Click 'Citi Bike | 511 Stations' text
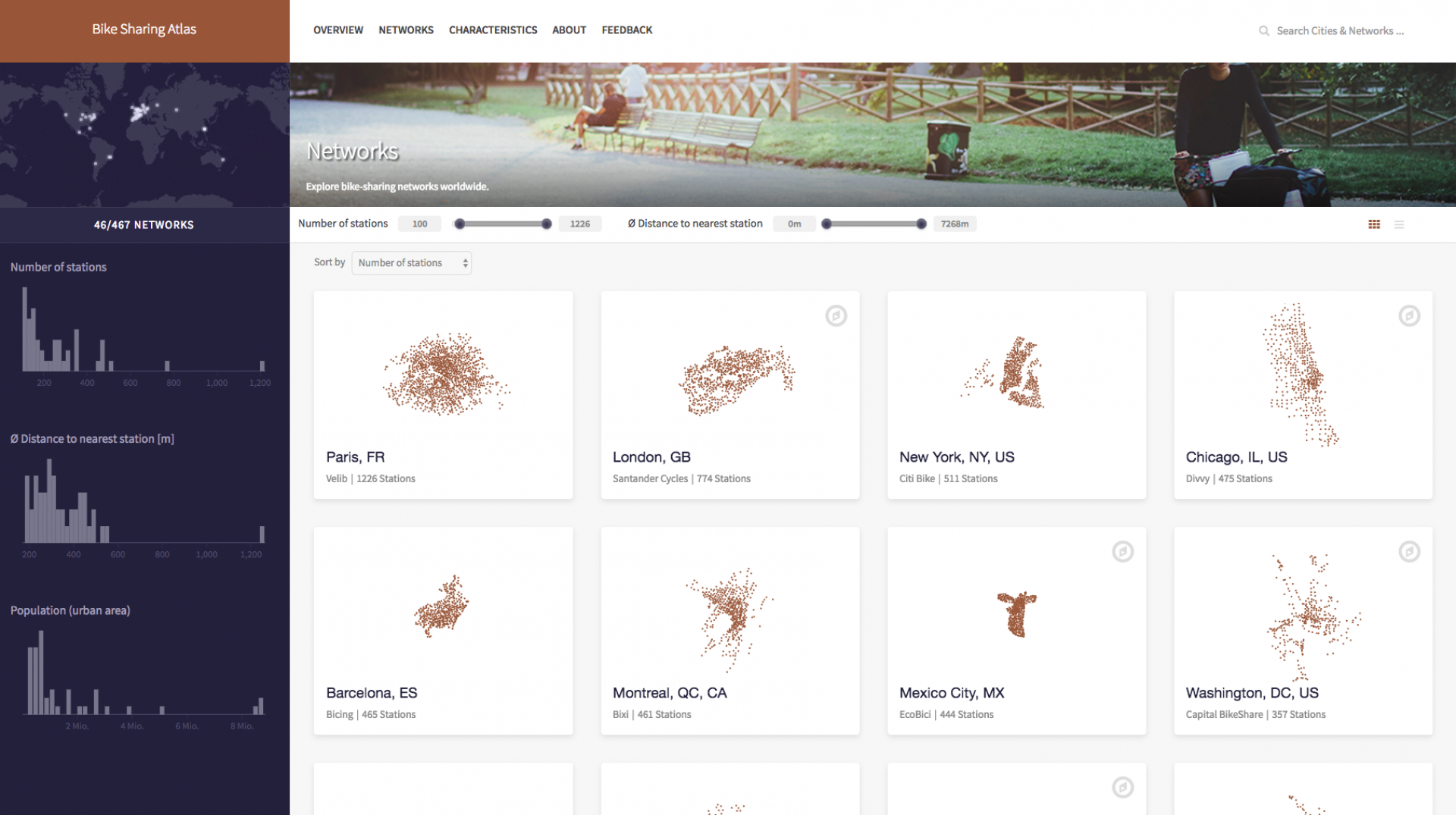Image resolution: width=1456 pixels, height=815 pixels. 949,479
